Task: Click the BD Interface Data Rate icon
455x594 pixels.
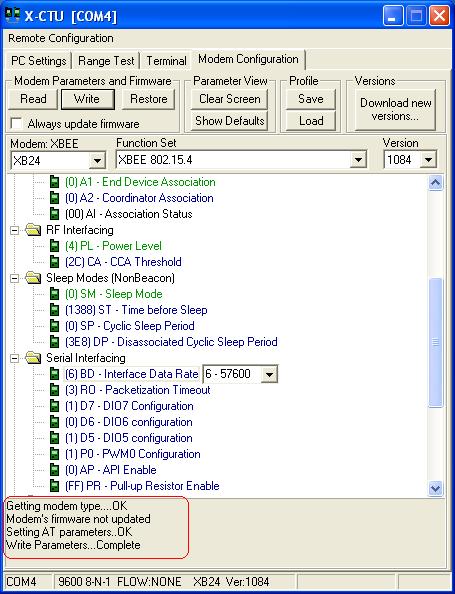Action: (x=55, y=374)
